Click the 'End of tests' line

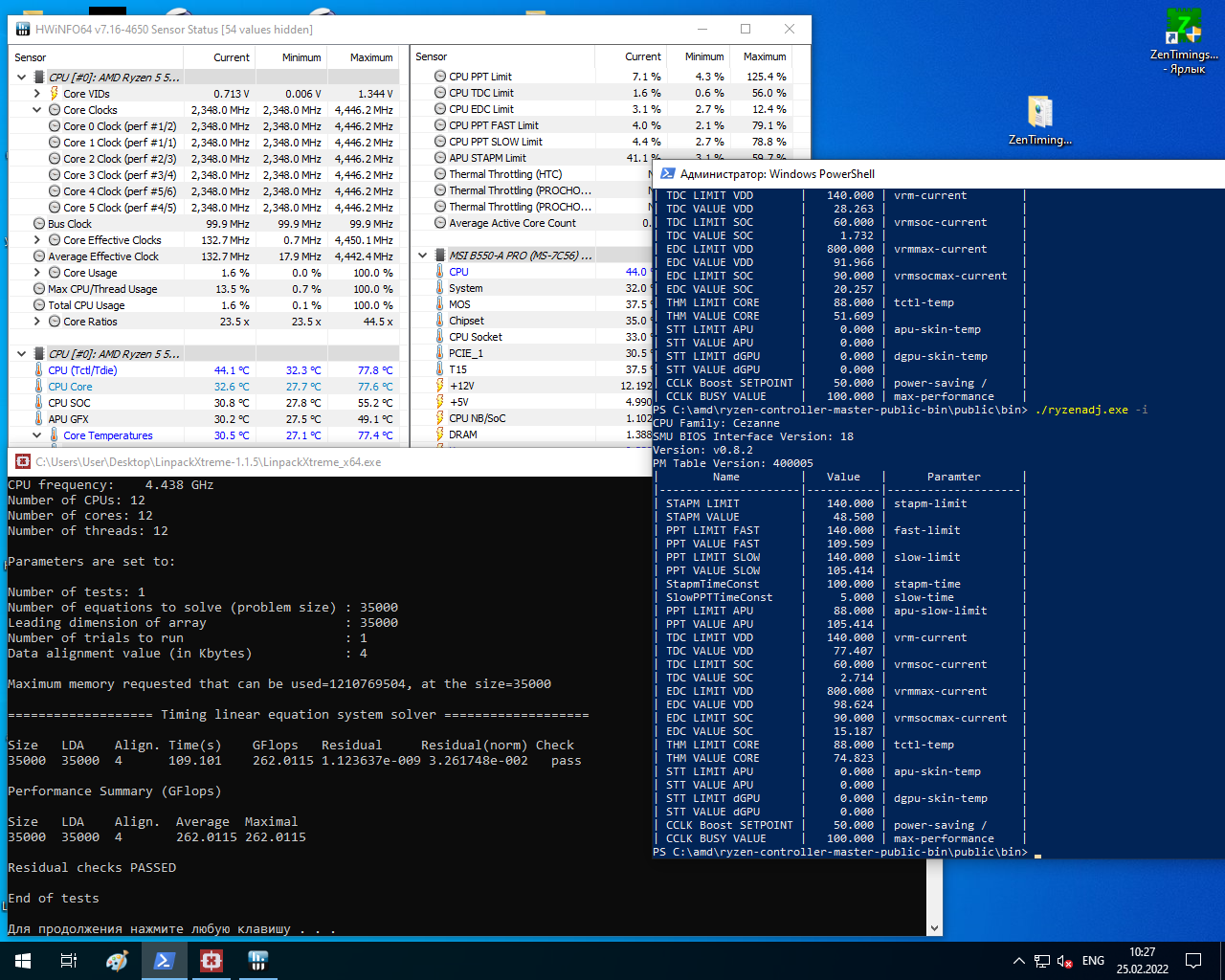coord(54,899)
